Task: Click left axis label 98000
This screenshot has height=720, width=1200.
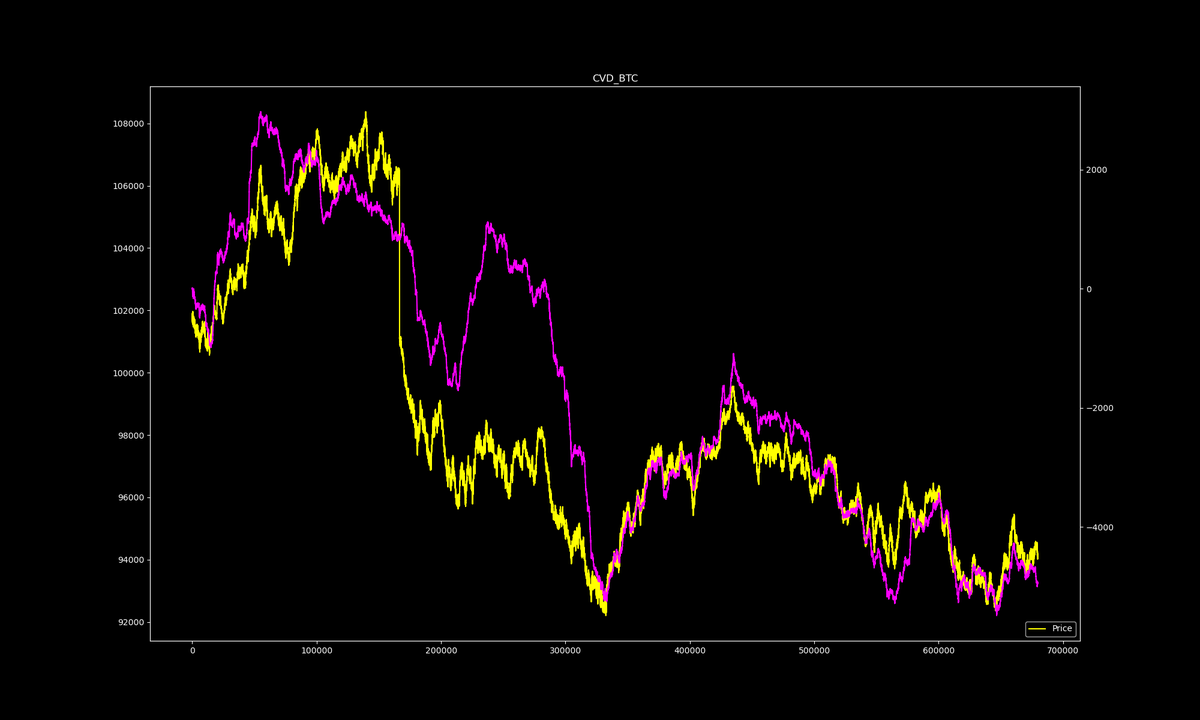Action: pos(130,435)
